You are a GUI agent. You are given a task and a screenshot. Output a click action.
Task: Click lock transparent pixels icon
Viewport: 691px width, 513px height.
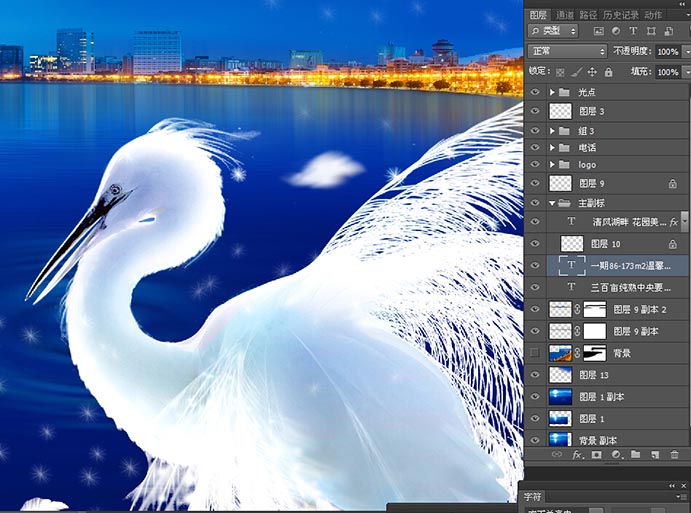pos(560,72)
